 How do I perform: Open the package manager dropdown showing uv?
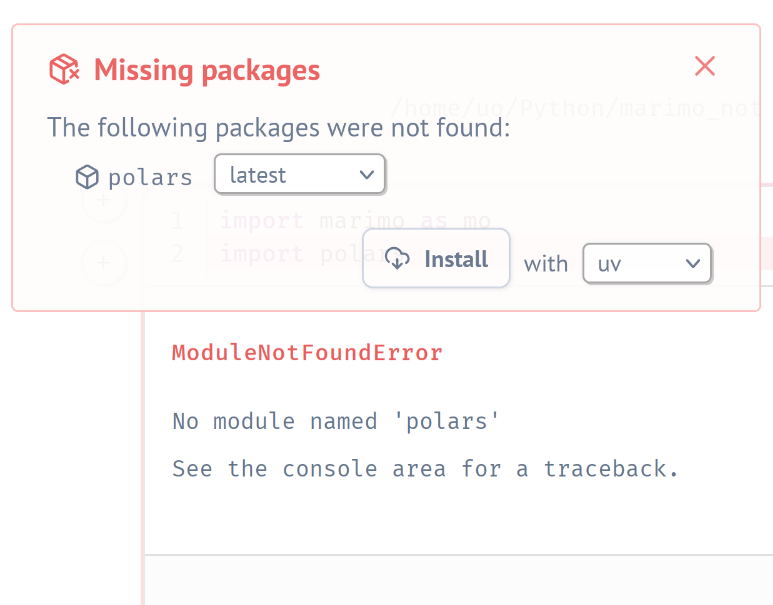(647, 264)
